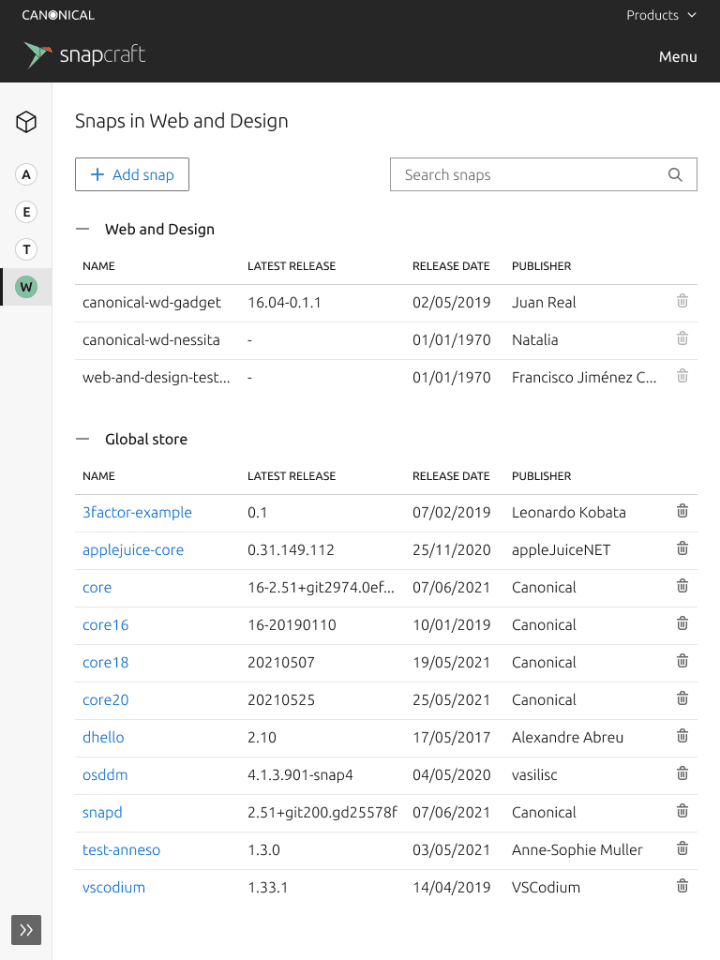The height and width of the screenshot is (960, 720).
Task: Open the 3factor-example snap link
Action: pos(137,512)
